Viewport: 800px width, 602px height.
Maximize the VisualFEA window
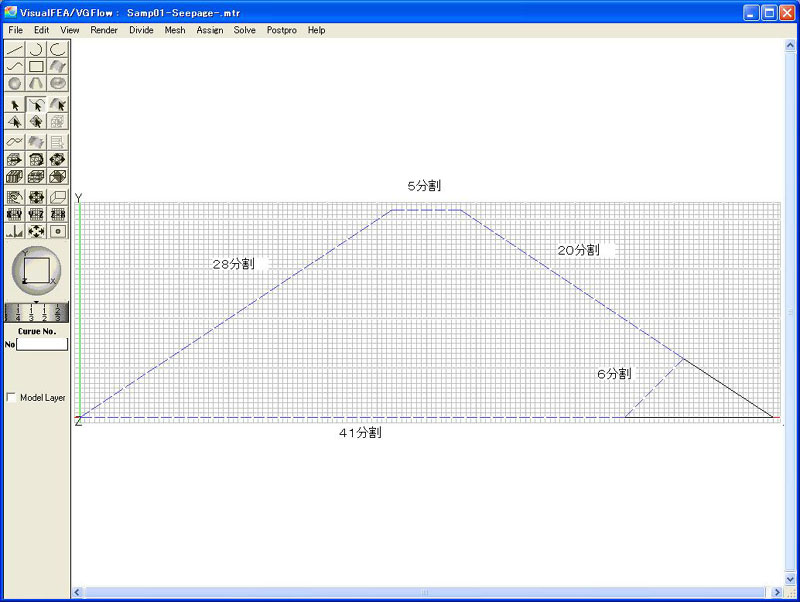click(769, 13)
